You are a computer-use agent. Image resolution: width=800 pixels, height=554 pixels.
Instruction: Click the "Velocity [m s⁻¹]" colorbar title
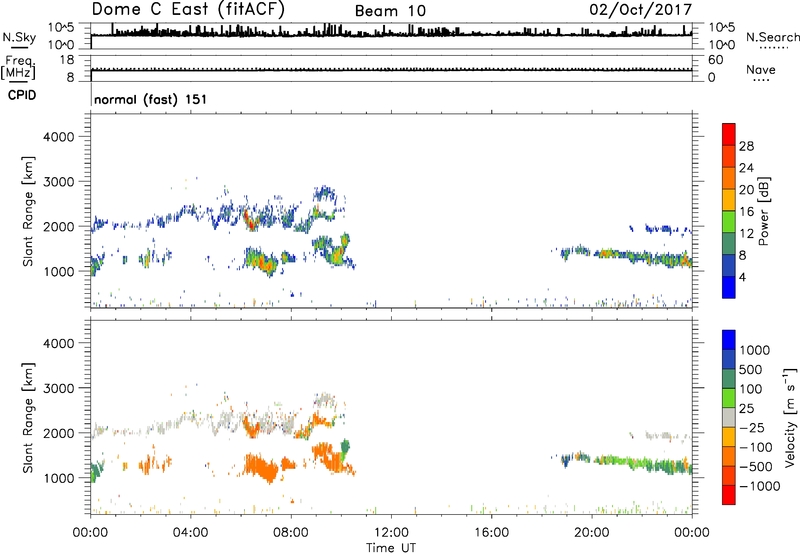coord(790,417)
